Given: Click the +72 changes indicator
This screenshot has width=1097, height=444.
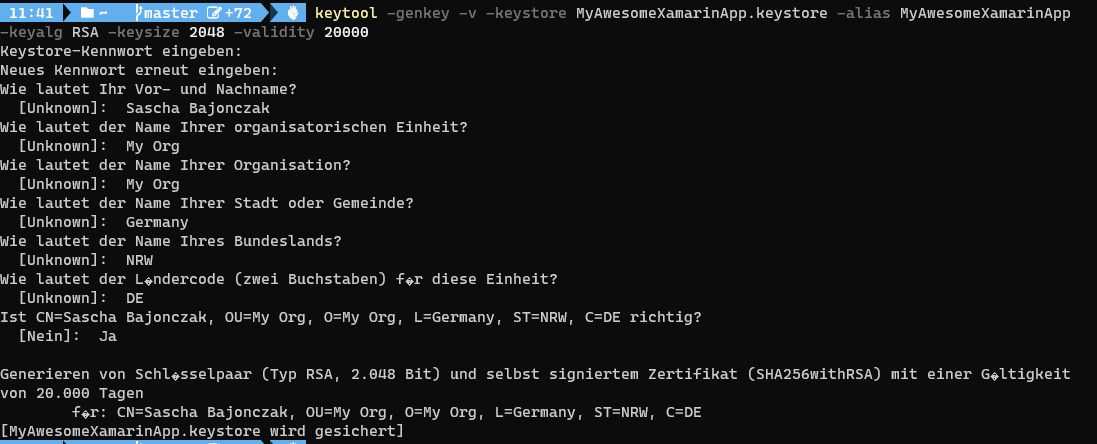Looking at the screenshot, I should (x=238, y=13).
